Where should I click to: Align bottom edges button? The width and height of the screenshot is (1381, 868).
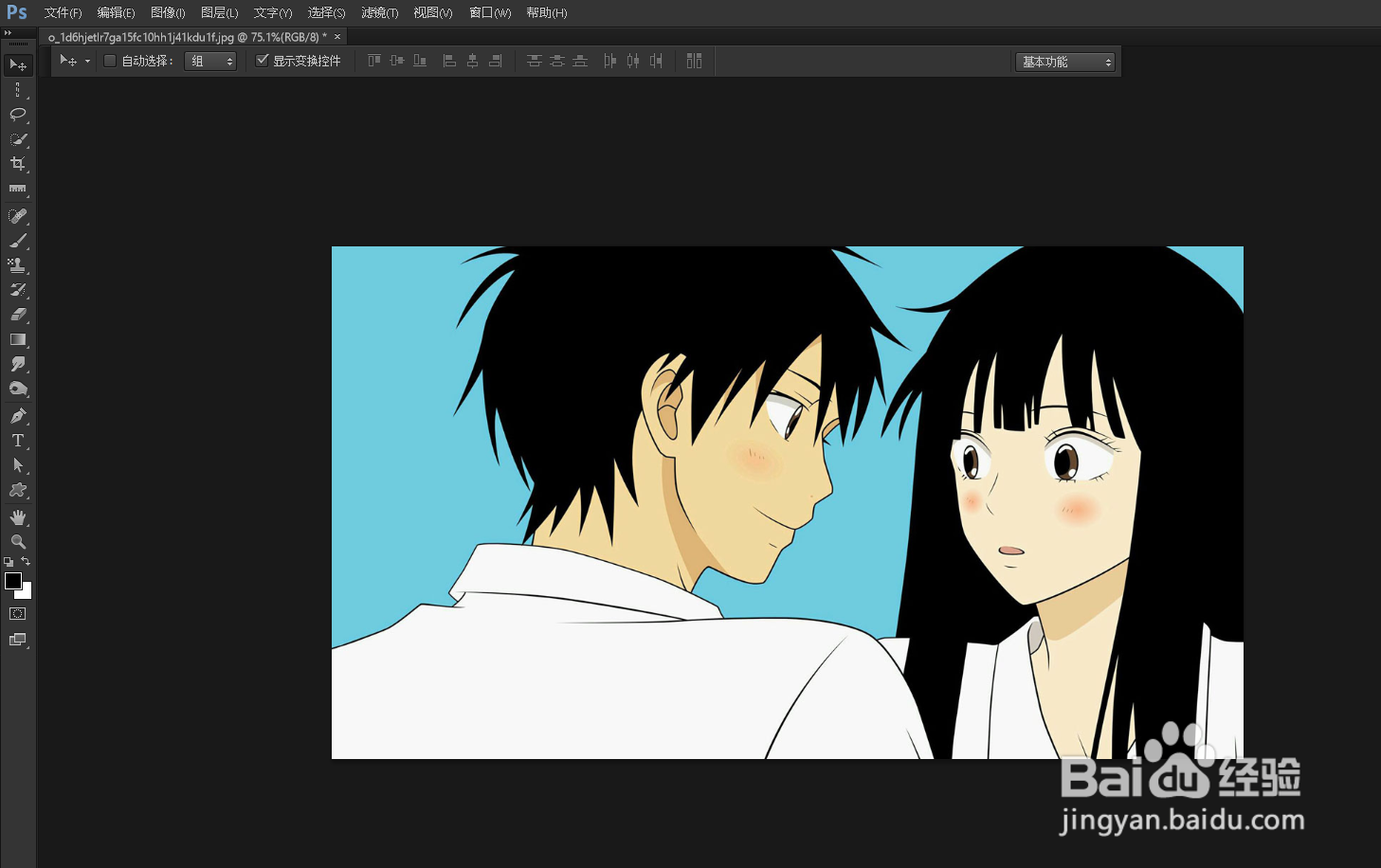tap(420, 61)
